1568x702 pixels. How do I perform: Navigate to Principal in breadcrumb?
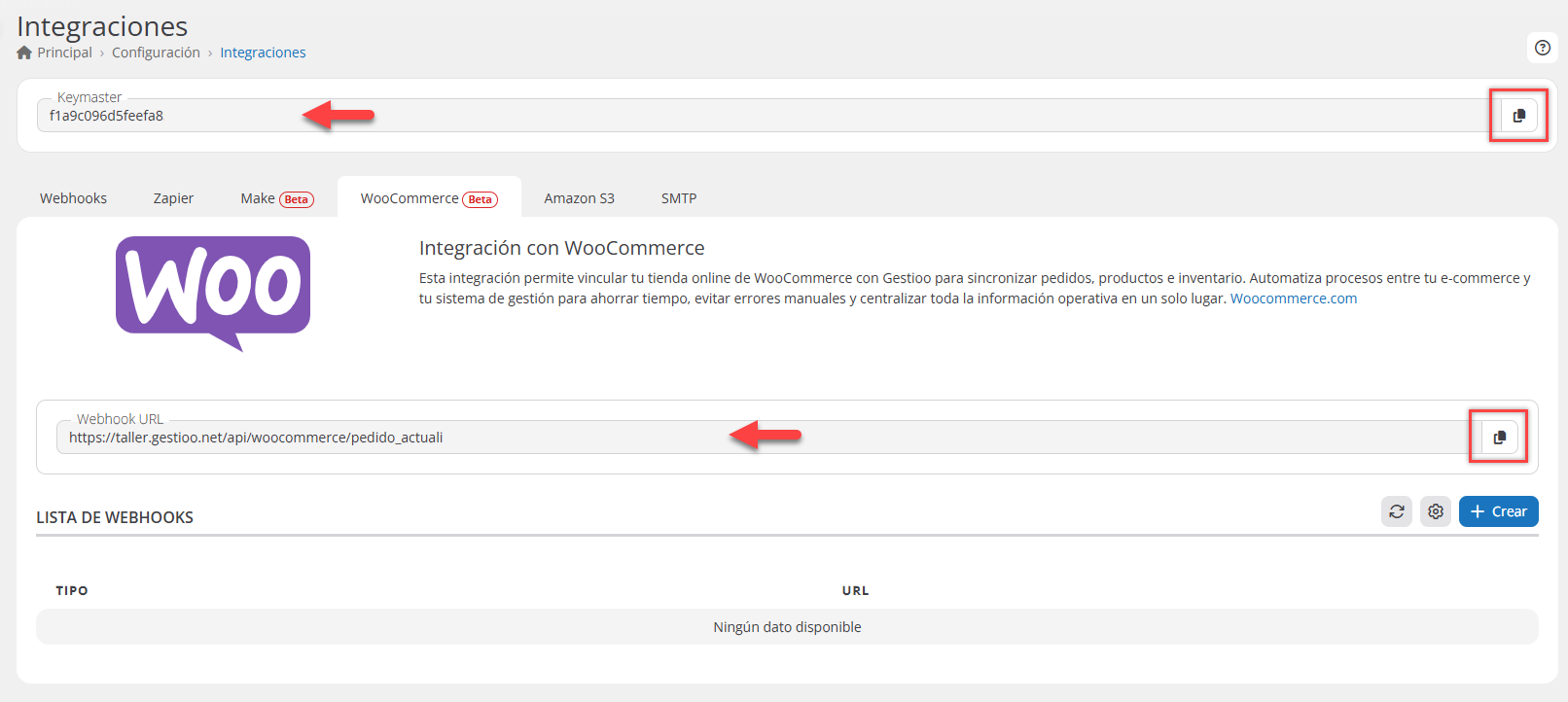point(64,53)
